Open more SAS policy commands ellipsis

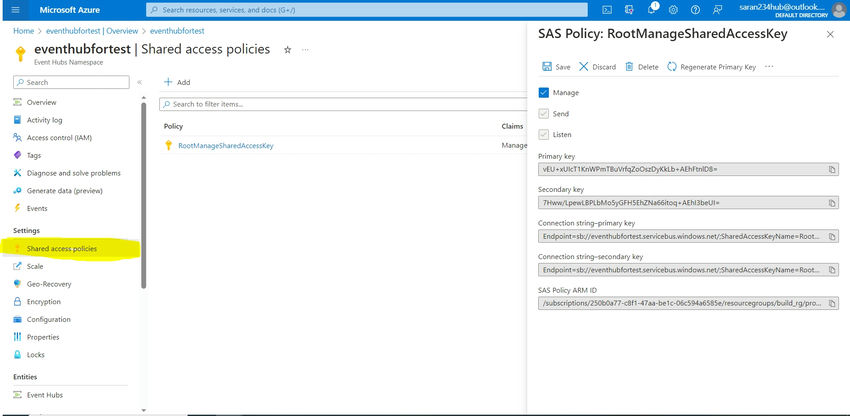pyautogui.click(x=769, y=67)
